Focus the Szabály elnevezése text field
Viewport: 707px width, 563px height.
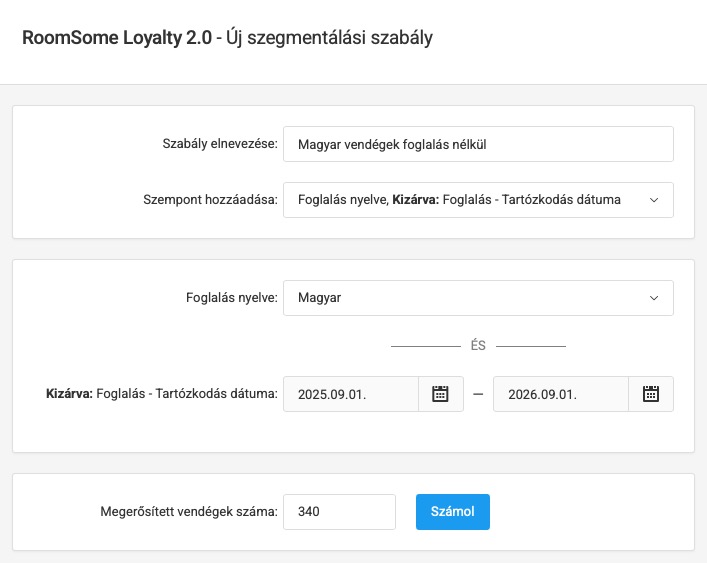click(478, 144)
